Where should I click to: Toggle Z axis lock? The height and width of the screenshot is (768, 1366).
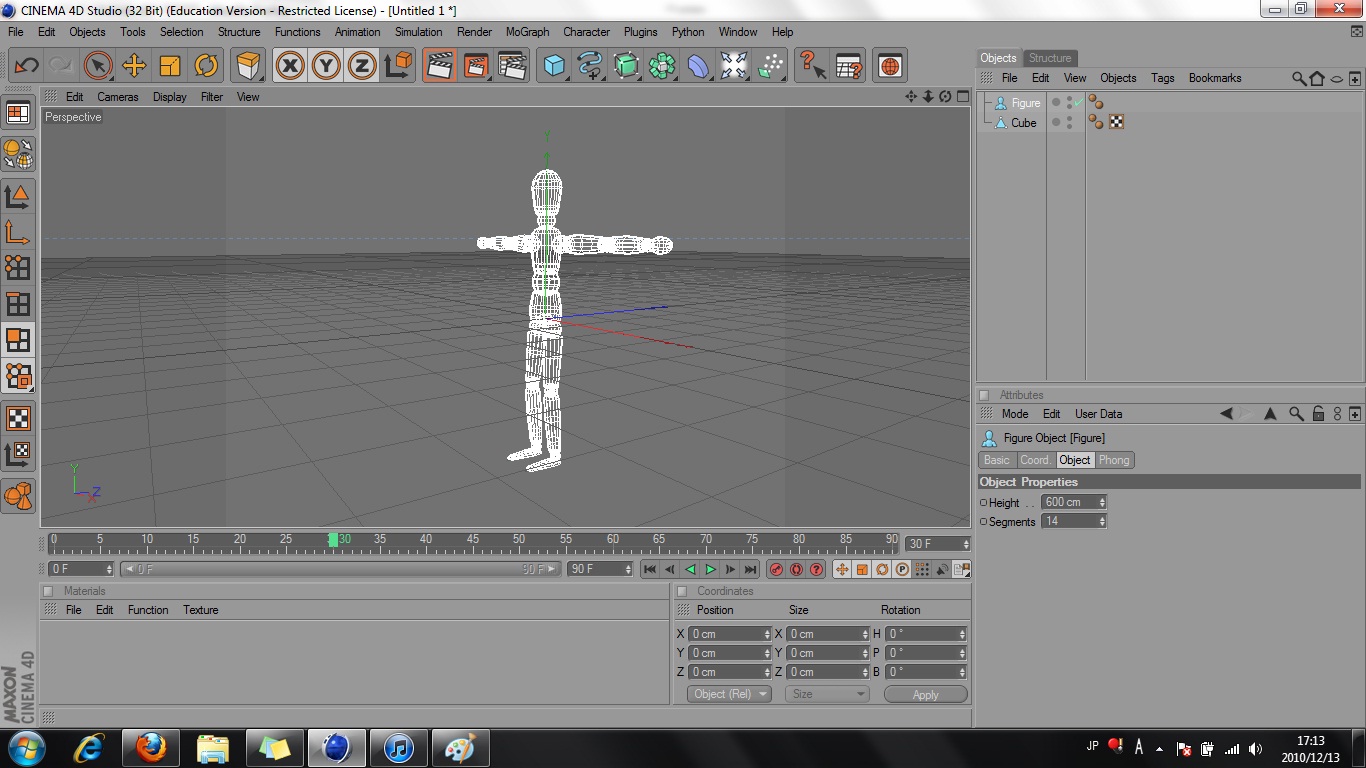click(x=361, y=66)
